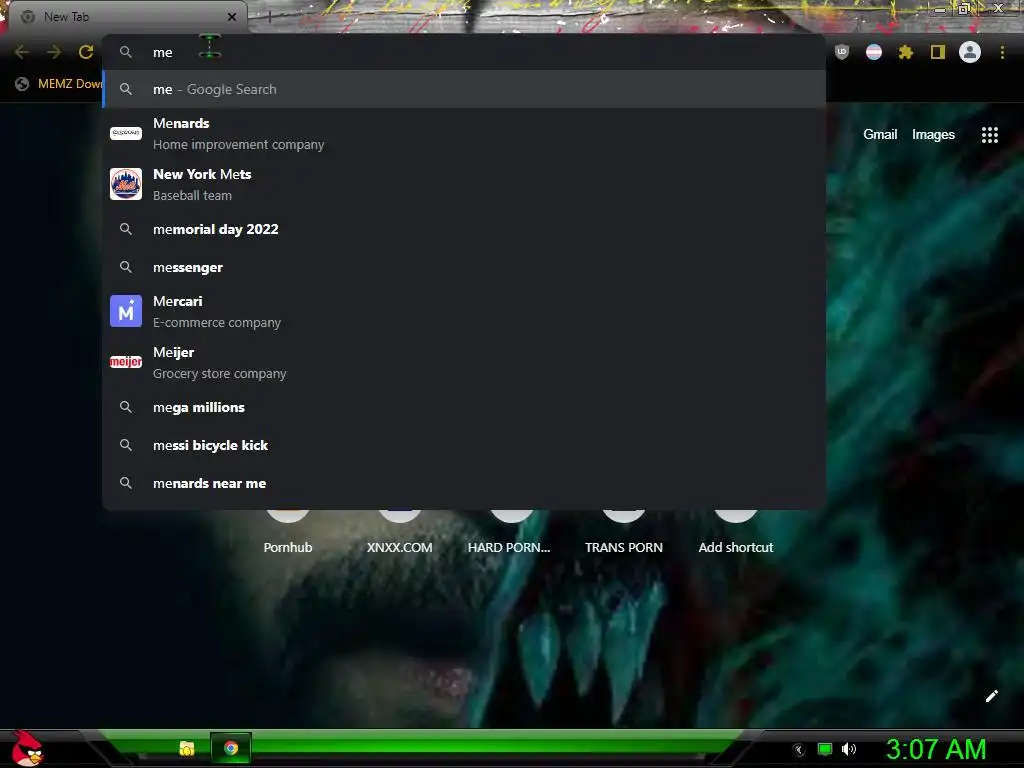Image resolution: width=1024 pixels, height=768 pixels.
Task: Show hidden tray icons arrow
Action: (x=798, y=750)
